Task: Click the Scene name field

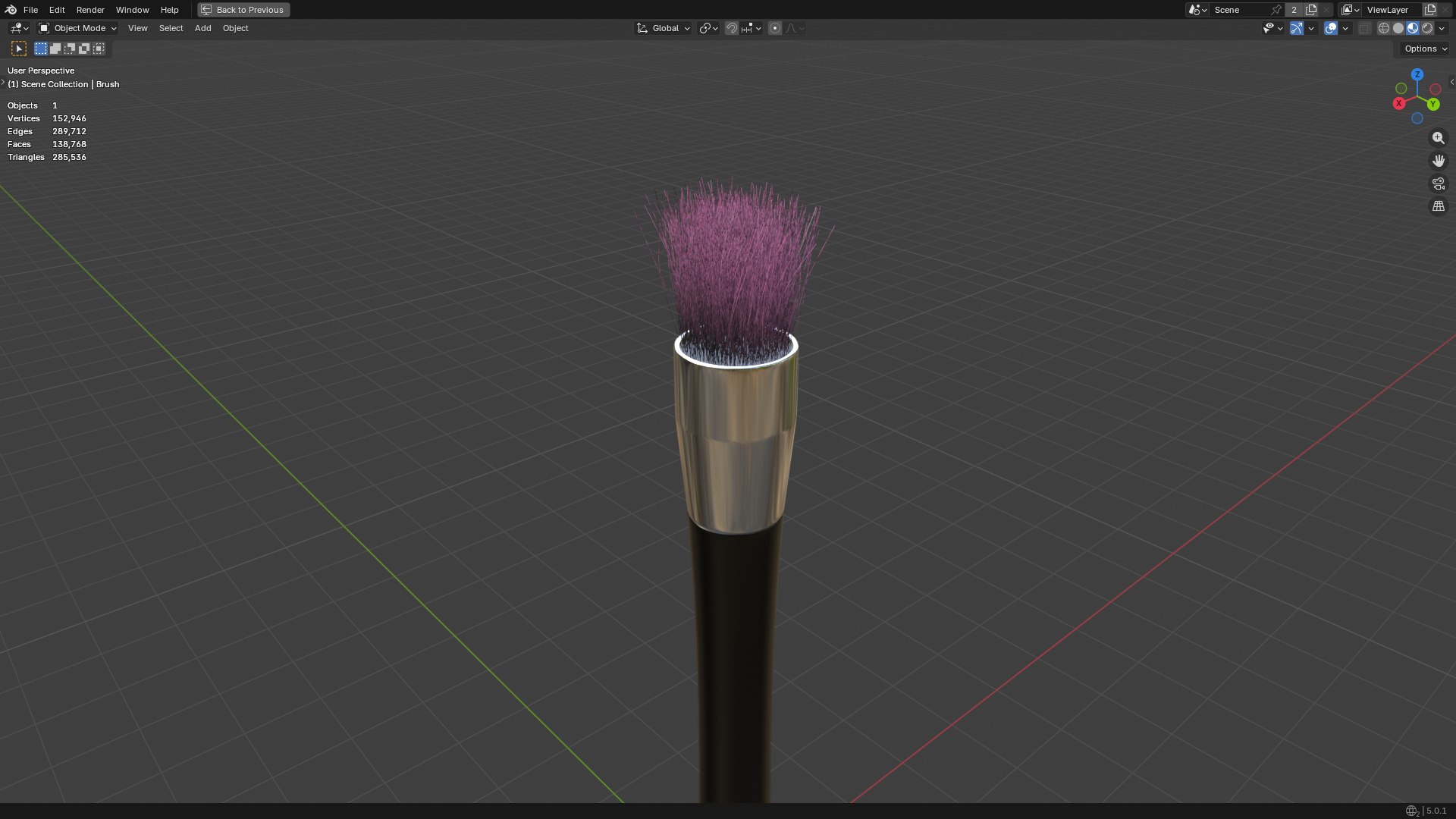Action: [1240, 10]
